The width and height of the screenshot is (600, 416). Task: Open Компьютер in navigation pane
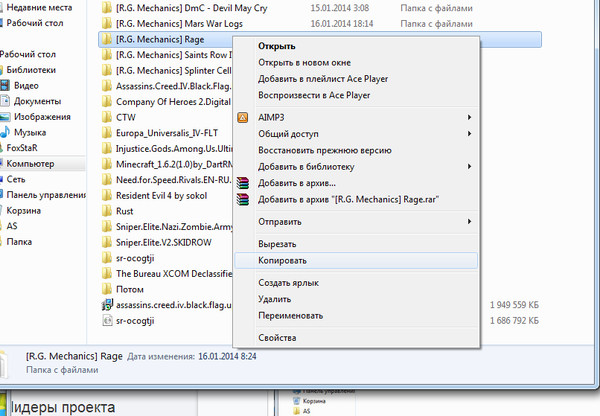tap(30, 163)
